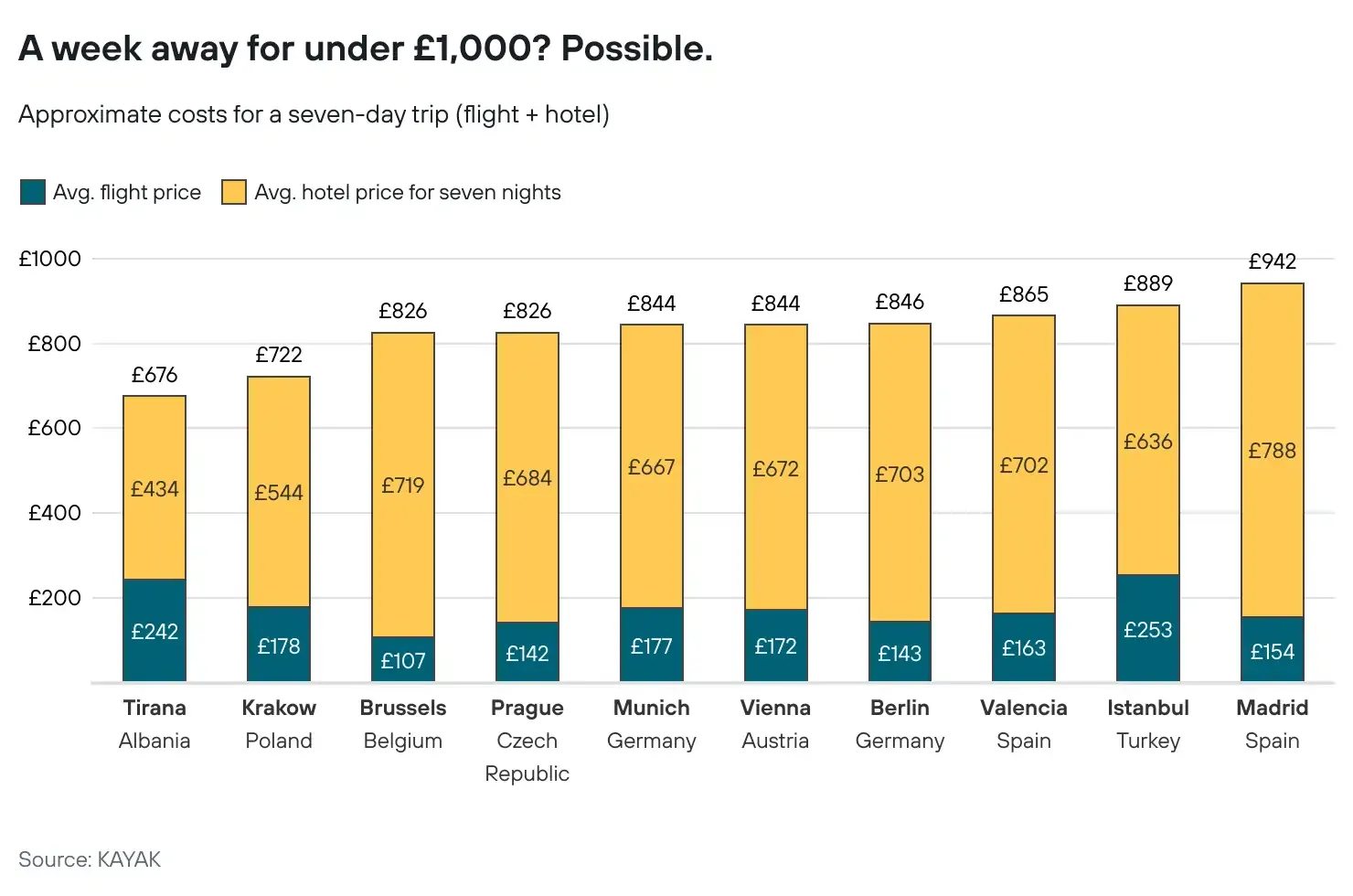Click the teal flight price legend swatch
Image resolution: width=1353 pixels, height=896 pixels.
(33, 192)
